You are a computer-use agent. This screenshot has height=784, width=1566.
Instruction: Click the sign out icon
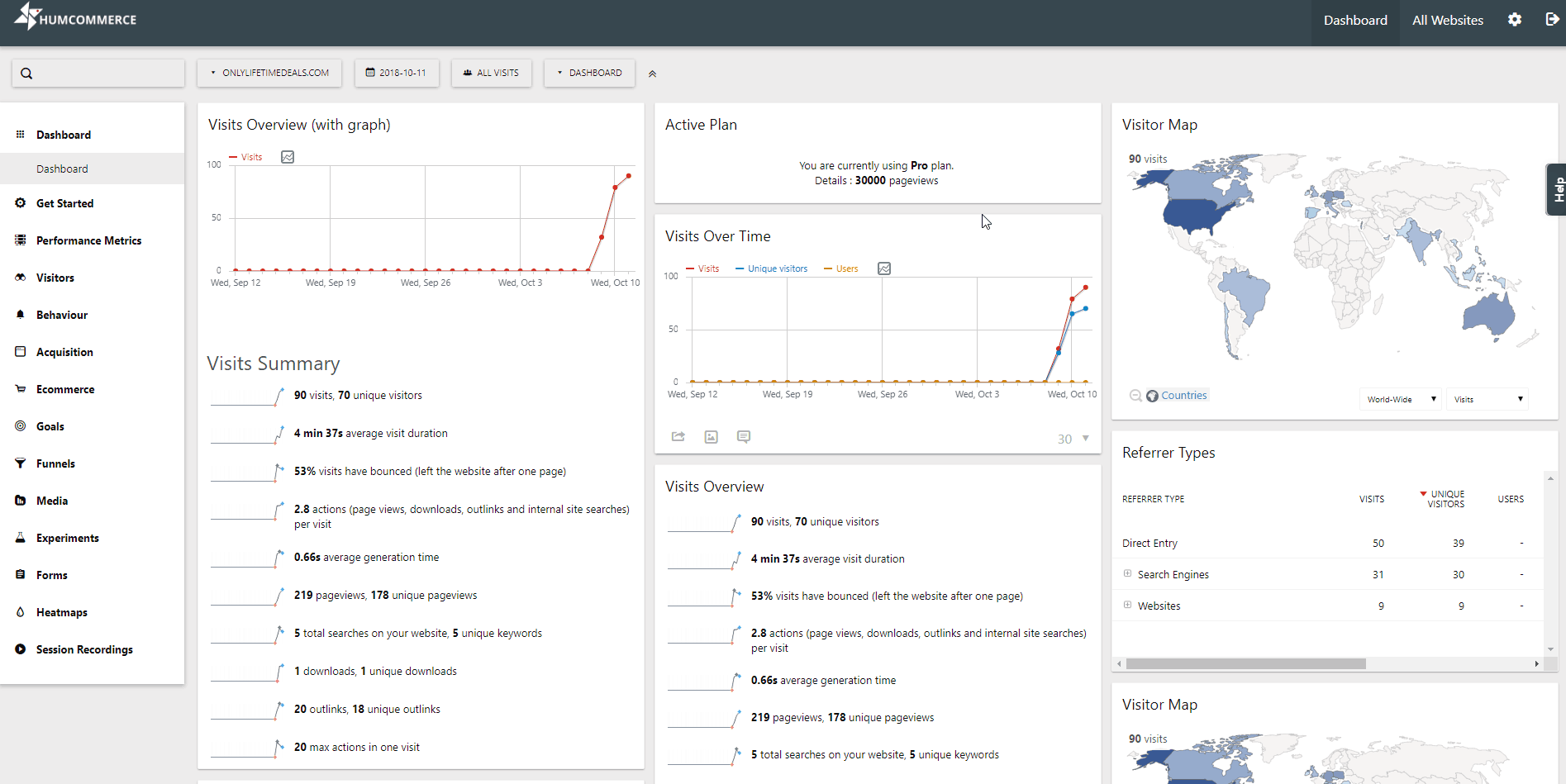coord(1552,20)
